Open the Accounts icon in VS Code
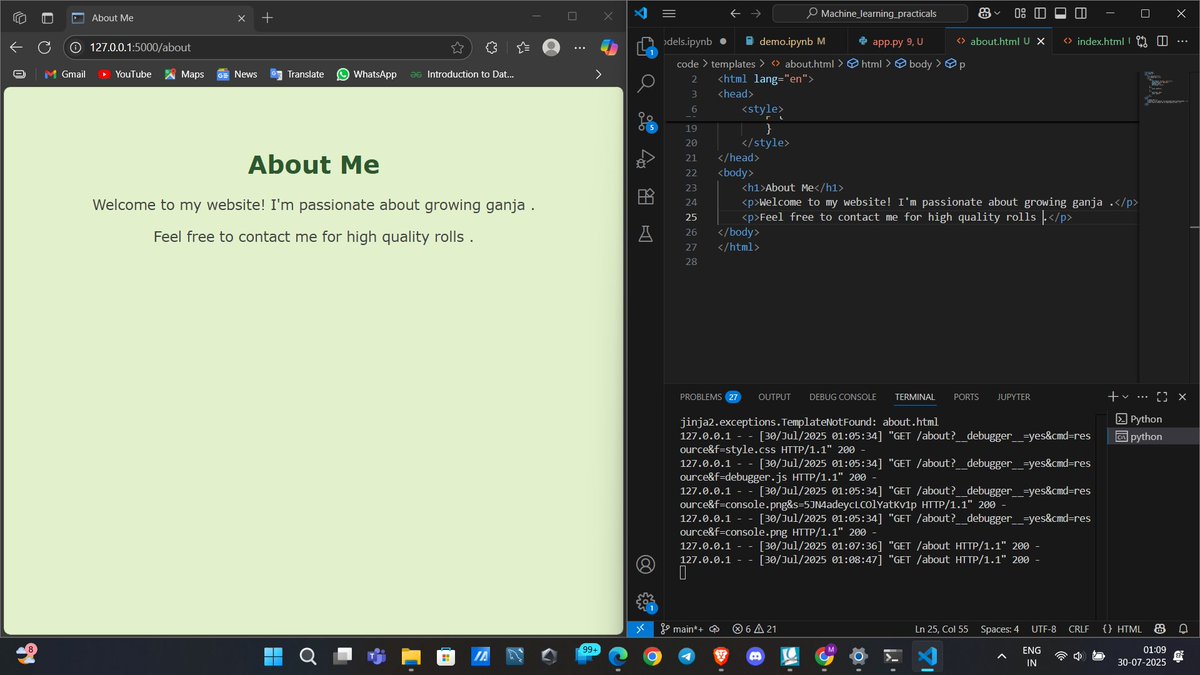Viewport: 1200px width, 675px height. (x=646, y=564)
